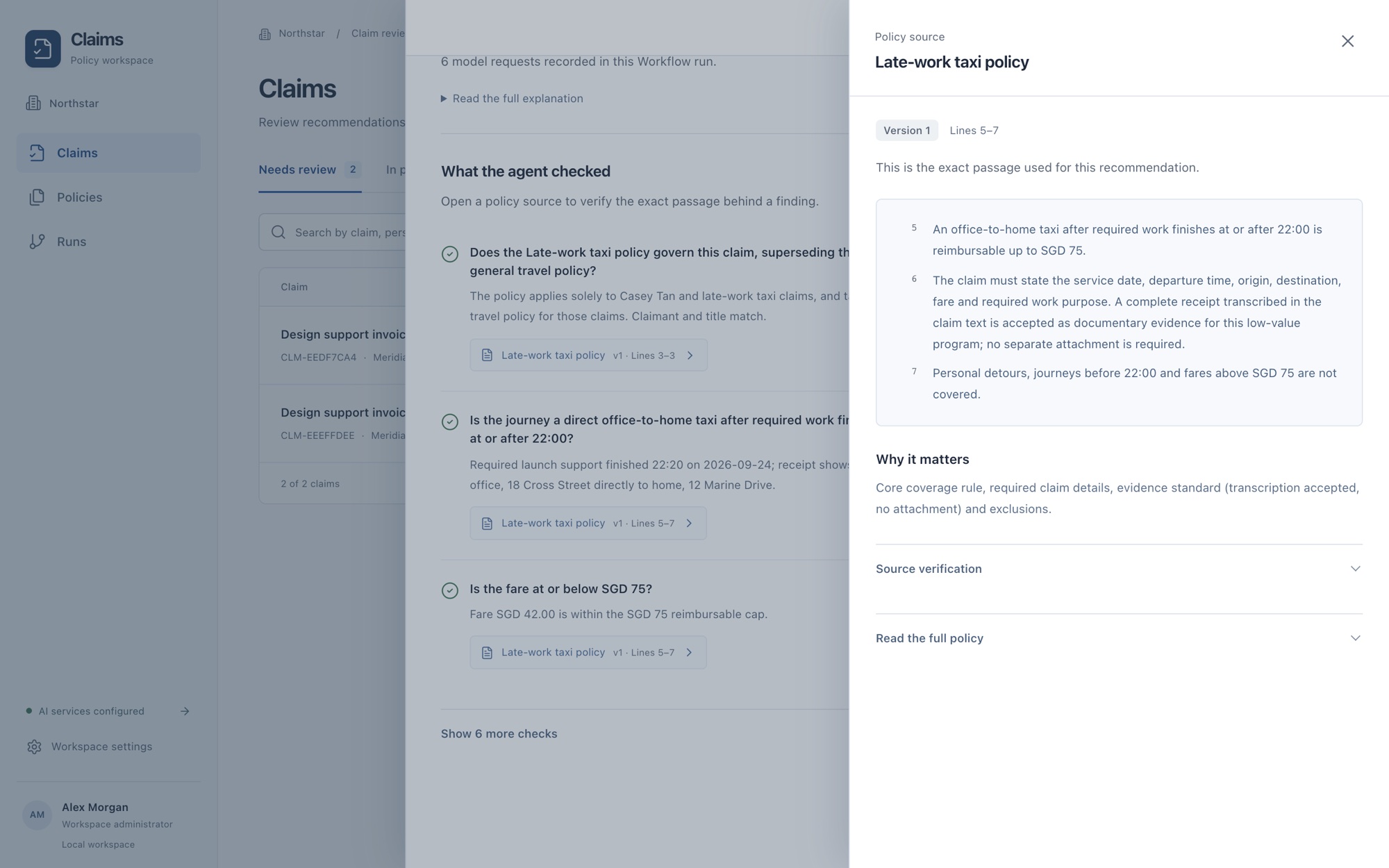
Task: Open the claim row CLM-EEDF7CA4
Action: (332, 345)
